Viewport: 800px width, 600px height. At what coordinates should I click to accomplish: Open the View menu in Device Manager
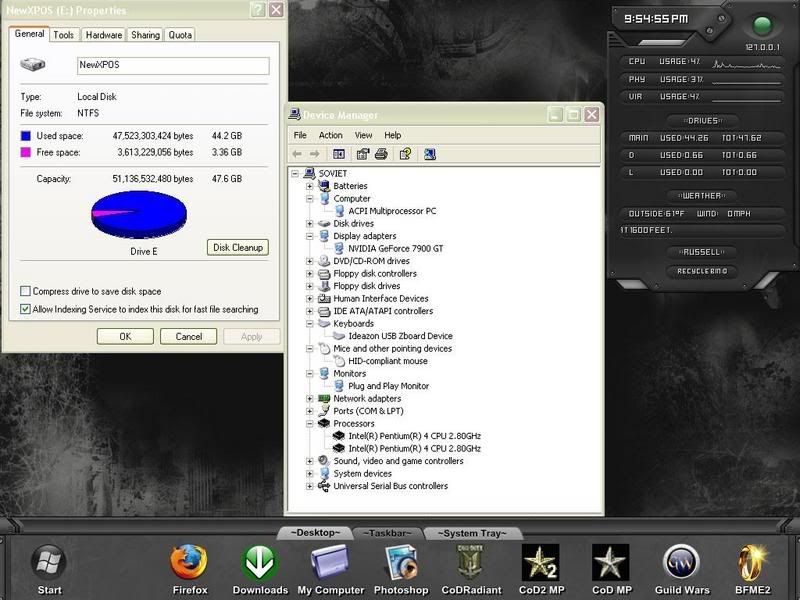(x=363, y=135)
